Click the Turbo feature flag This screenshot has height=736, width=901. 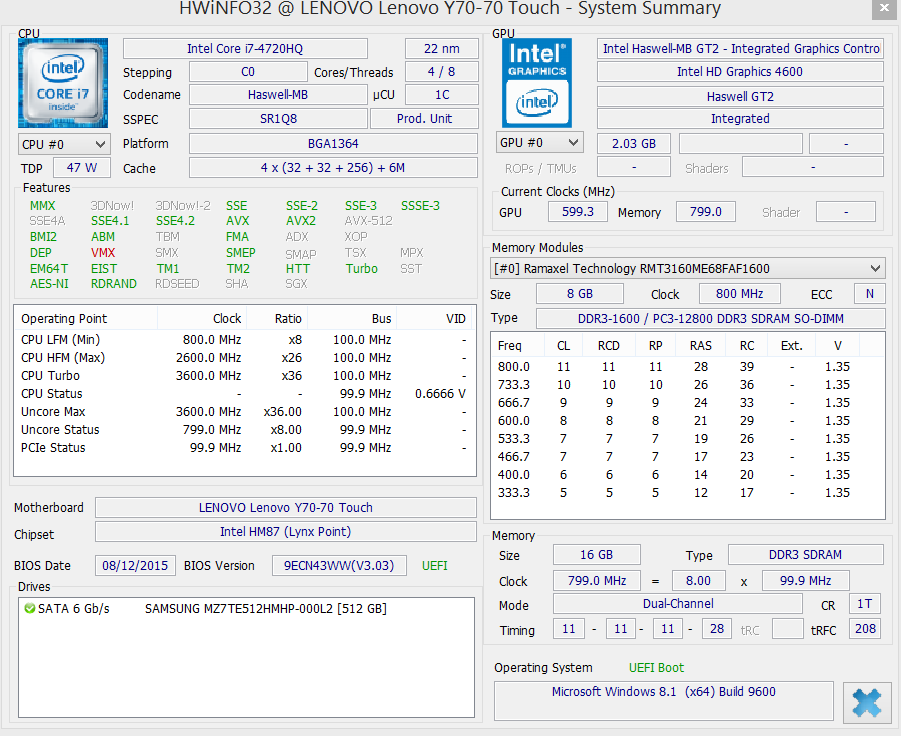pyautogui.click(x=361, y=269)
